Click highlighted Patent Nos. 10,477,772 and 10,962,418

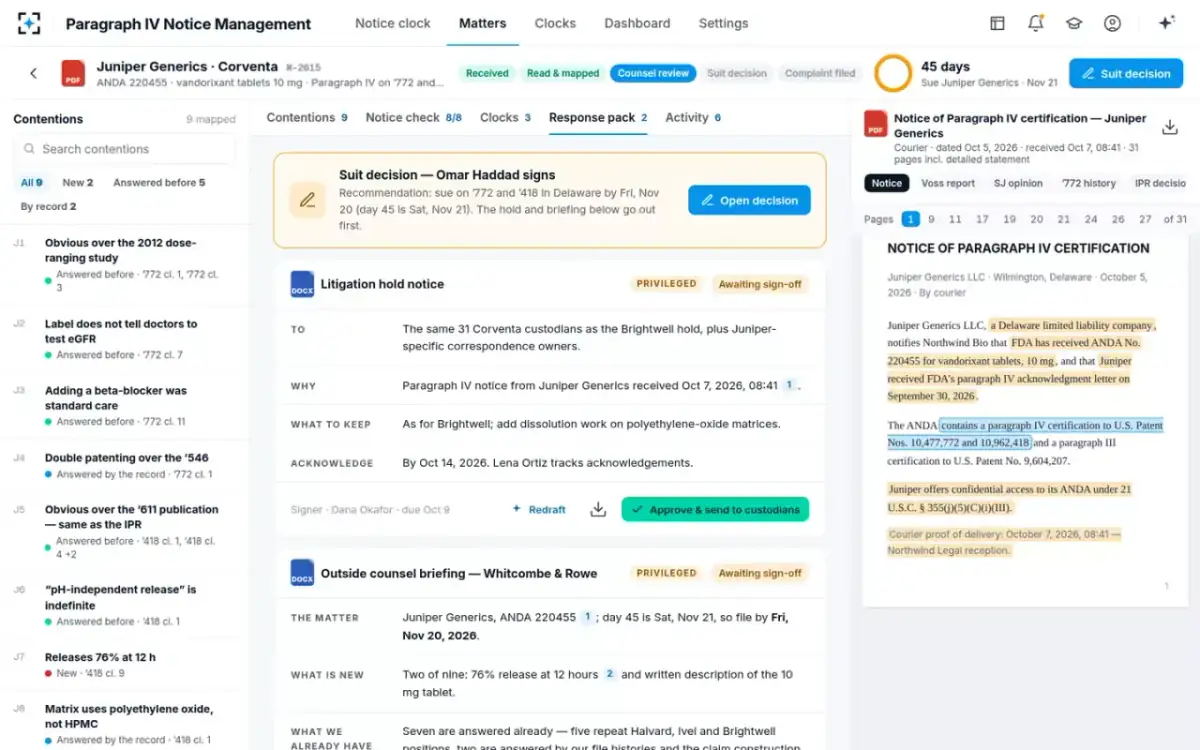(x=1025, y=434)
